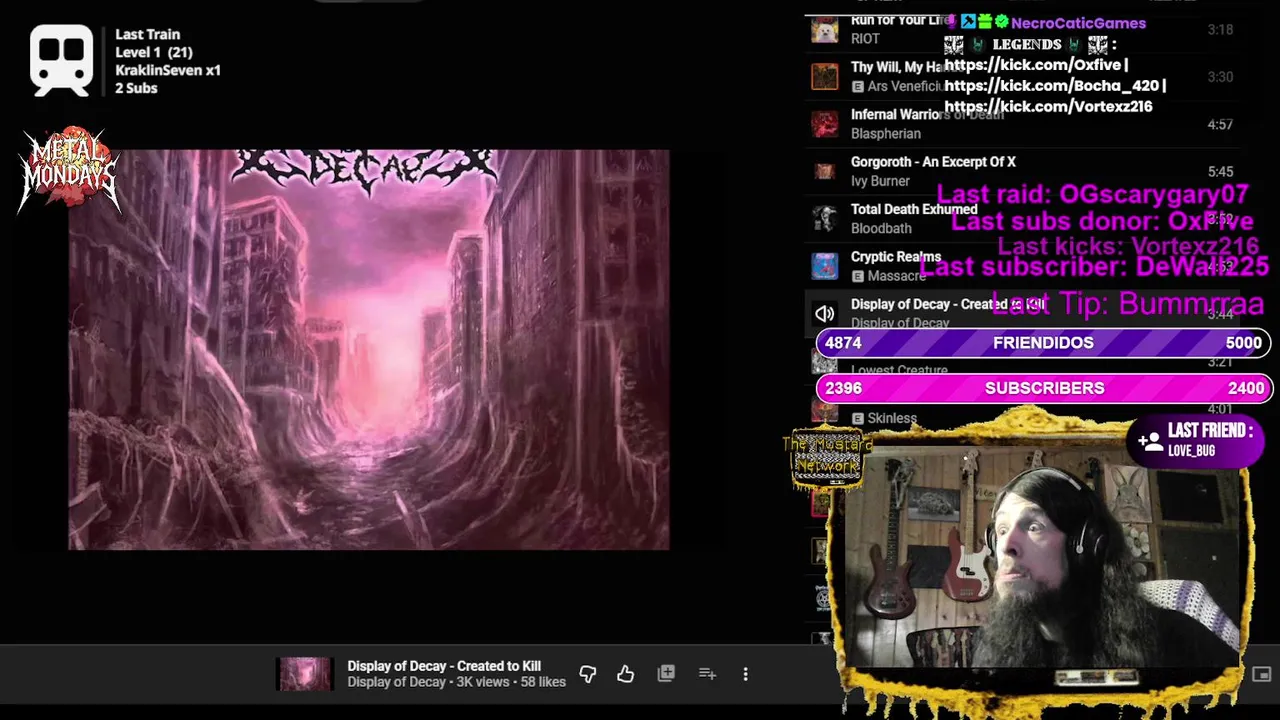Play Infernal Warriors of Death track

(x=927, y=115)
